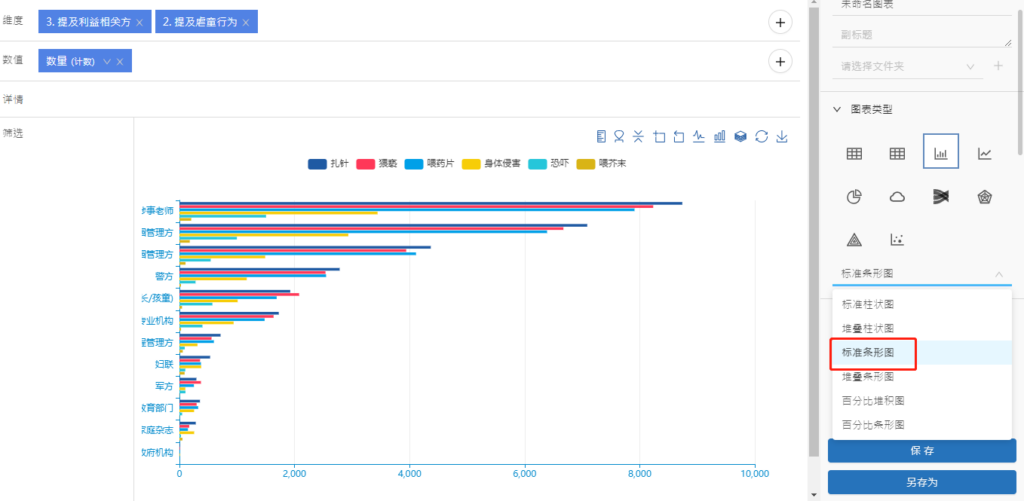Click the 保存 button

click(x=921, y=451)
